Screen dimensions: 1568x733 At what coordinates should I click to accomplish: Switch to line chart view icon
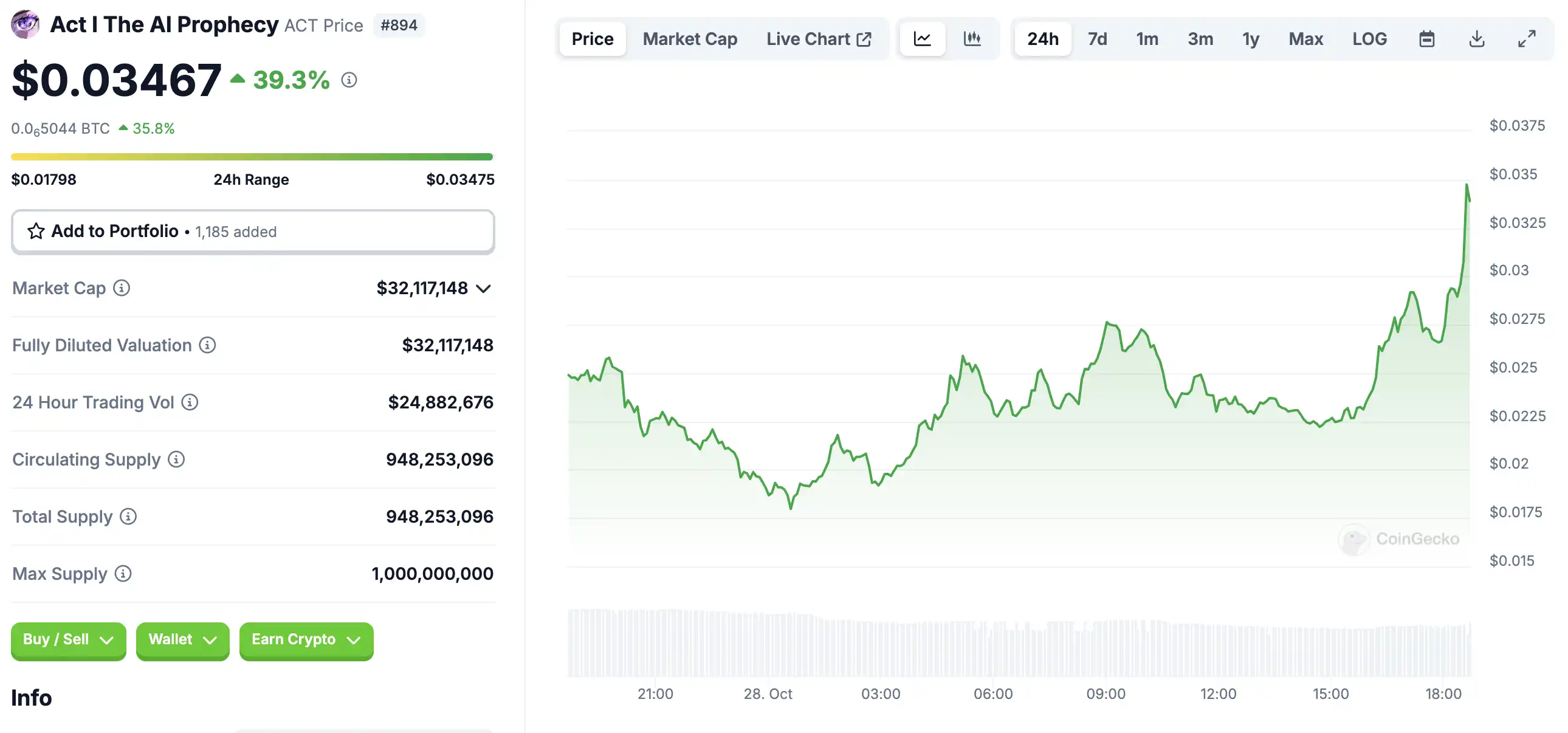(922, 39)
